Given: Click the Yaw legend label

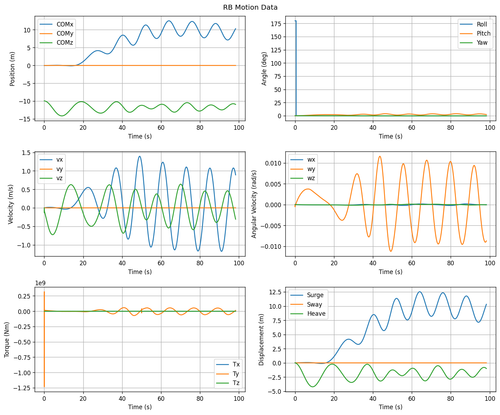Looking at the screenshot, I should pos(482,43).
